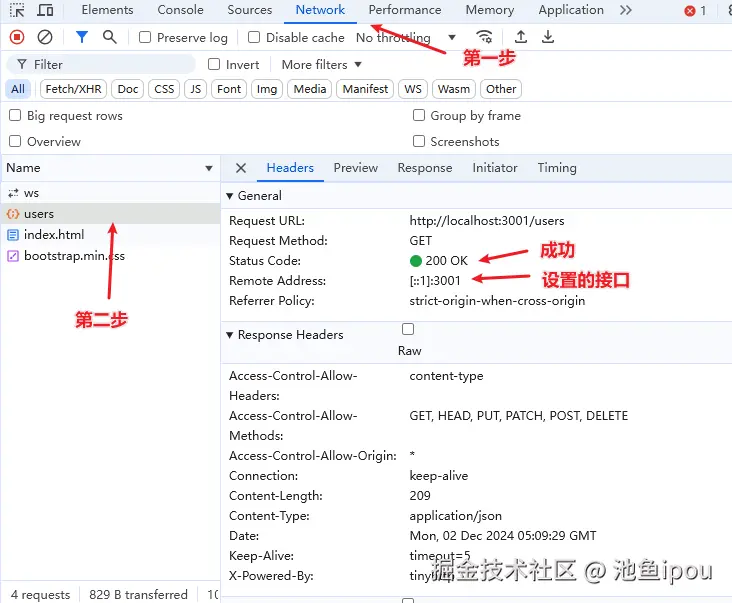Enable Overview checkbox
This screenshot has height=603, width=732.
(x=15, y=141)
